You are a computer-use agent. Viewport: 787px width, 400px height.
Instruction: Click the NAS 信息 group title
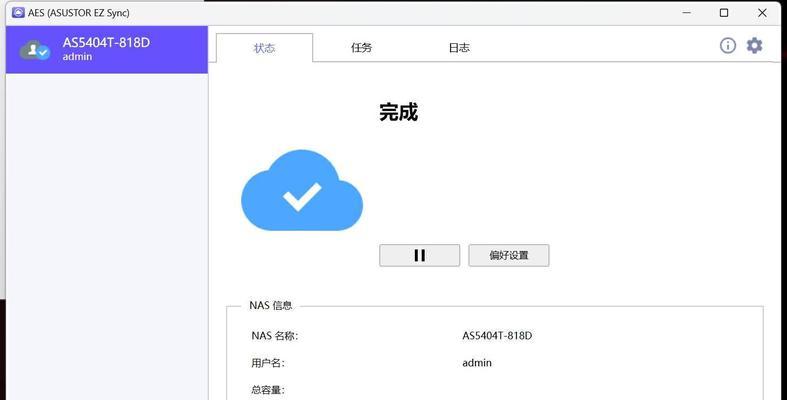[271, 305]
